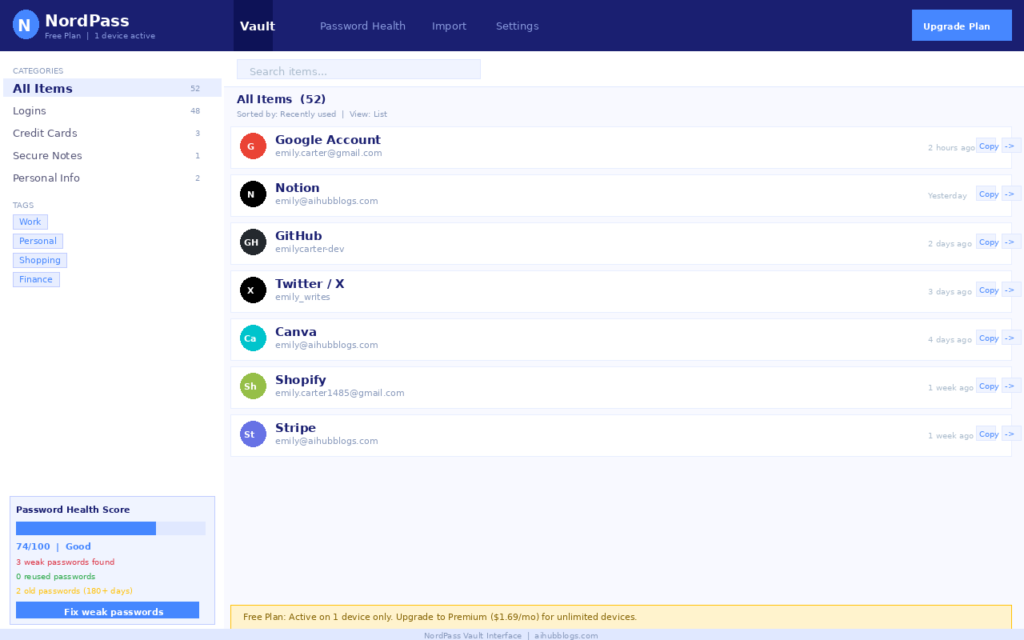Click the Password Health Score progress bar

pyautogui.click(x=110, y=528)
